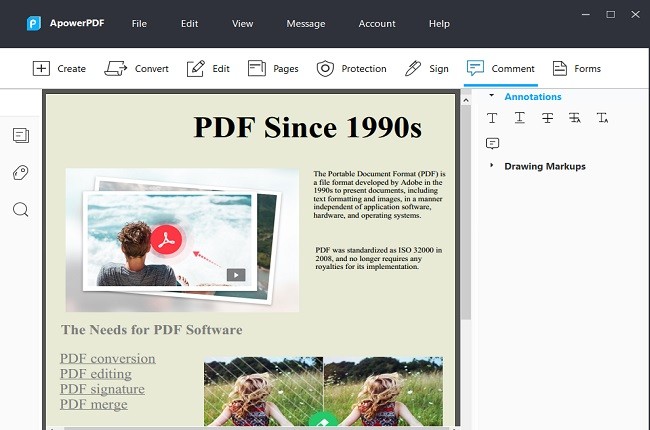
Task: Click the document vertical scrollbar thumb
Action: pyautogui.click(x=466, y=212)
